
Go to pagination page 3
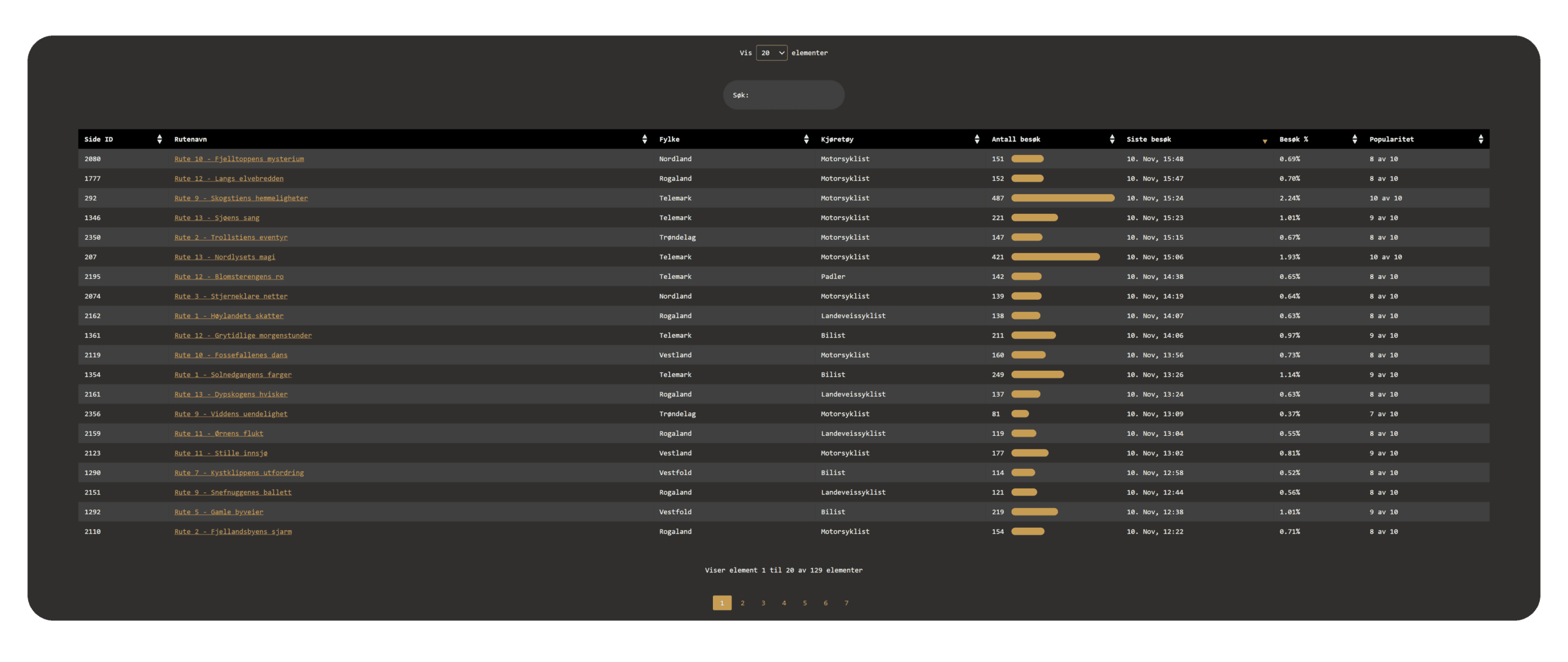pyautogui.click(x=764, y=603)
